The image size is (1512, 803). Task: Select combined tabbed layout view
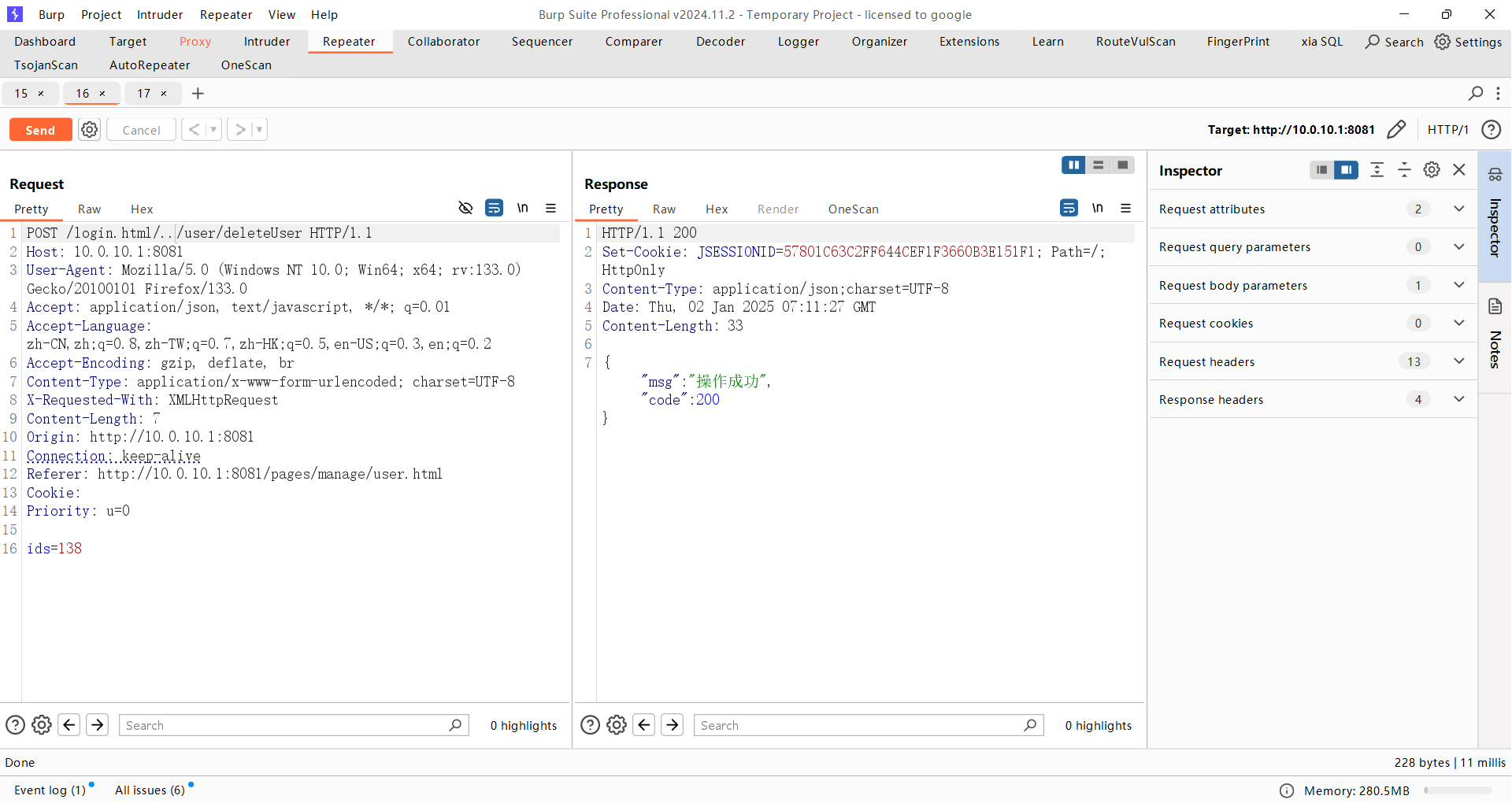[1122, 165]
